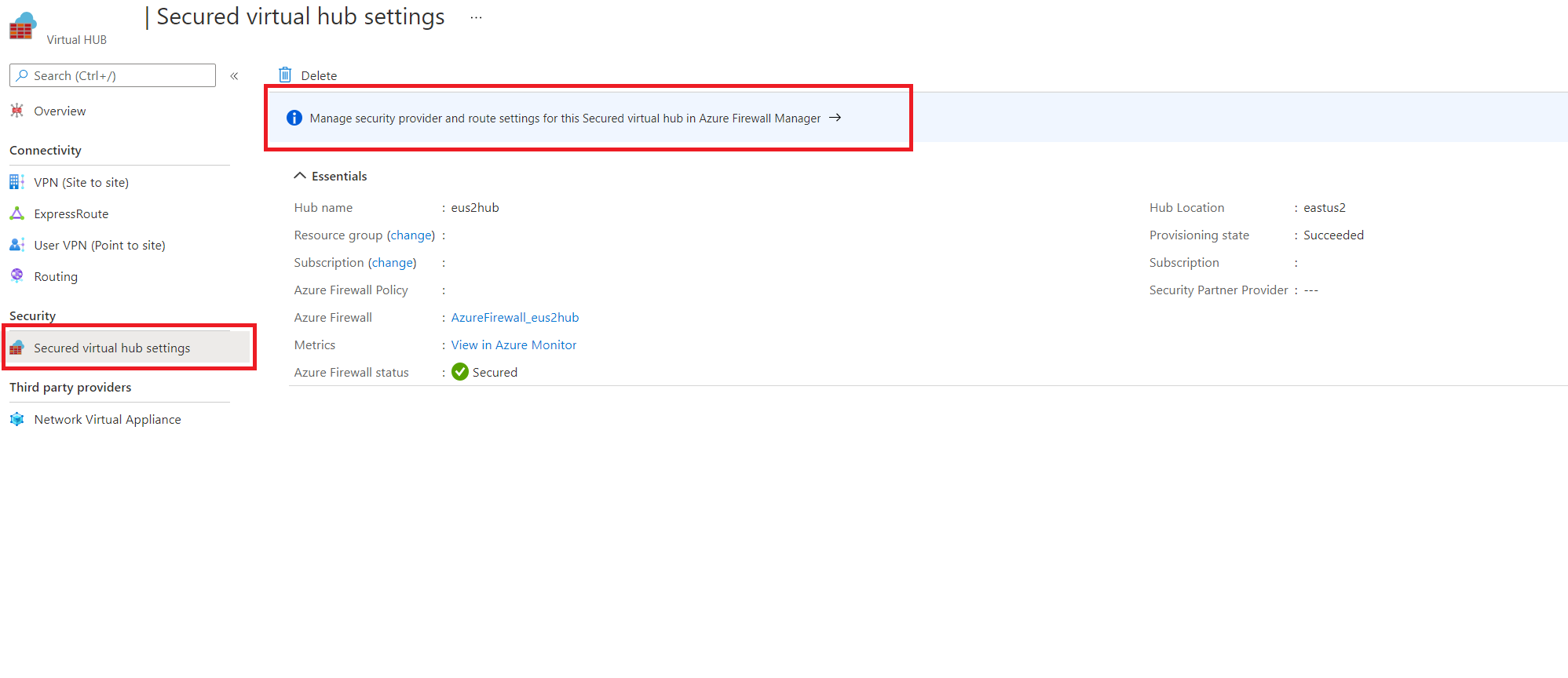Open the AzureFirewall_eus2hub link
Screen dimensions: 1568x678
515,318
